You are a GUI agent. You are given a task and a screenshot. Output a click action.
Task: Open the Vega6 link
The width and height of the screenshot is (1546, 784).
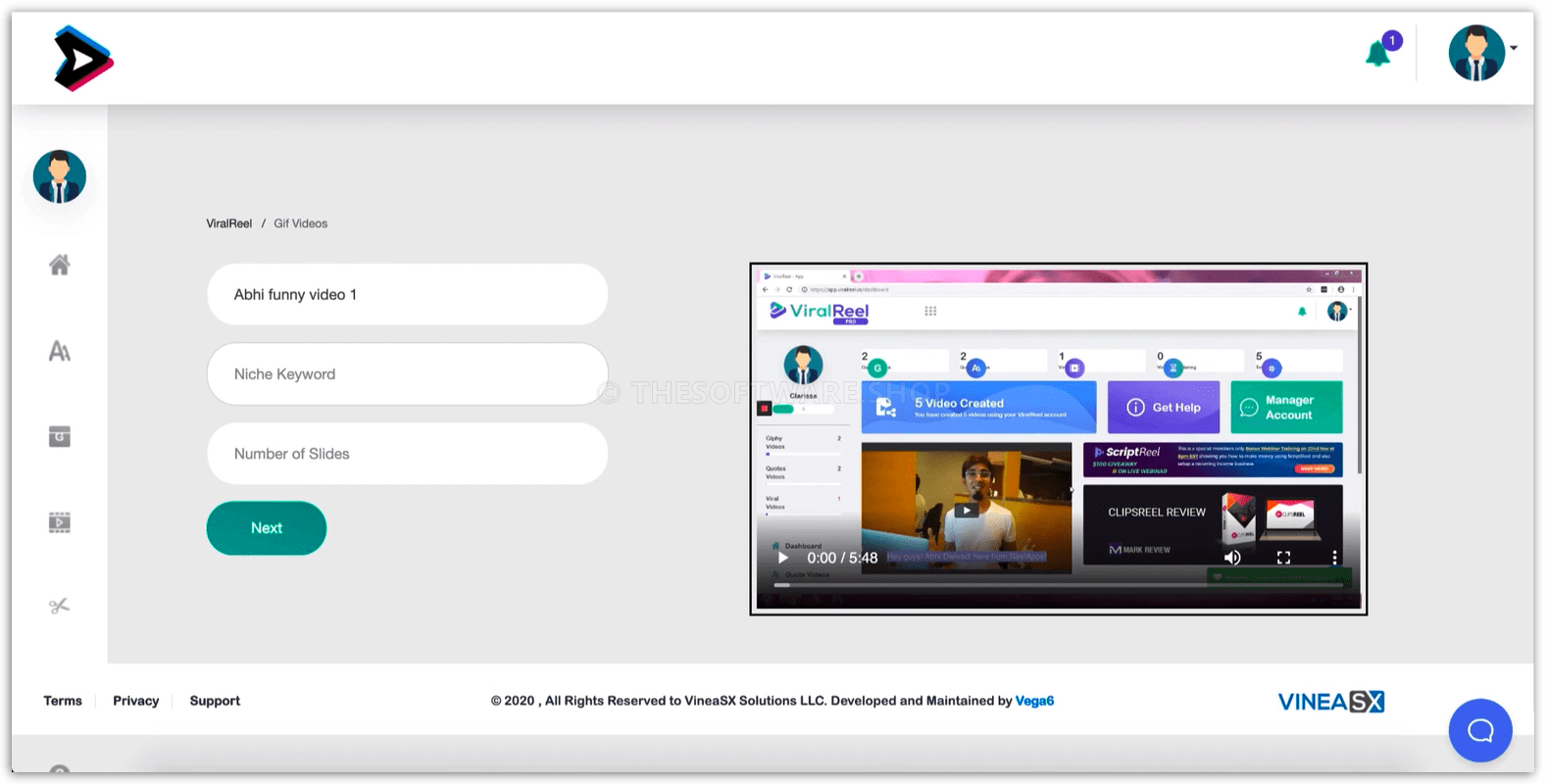click(x=1034, y=701)
